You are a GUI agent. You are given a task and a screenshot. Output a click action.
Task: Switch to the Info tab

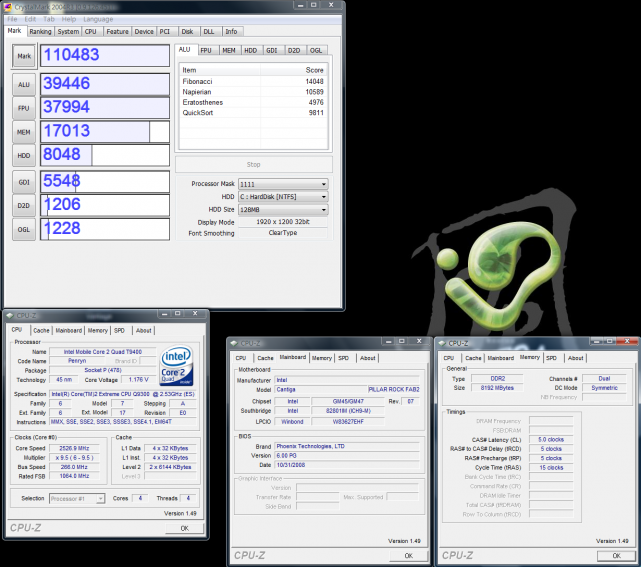pos(231,31)
